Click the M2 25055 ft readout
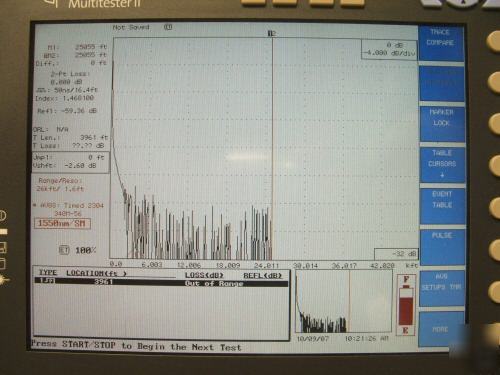 point(75,55)
